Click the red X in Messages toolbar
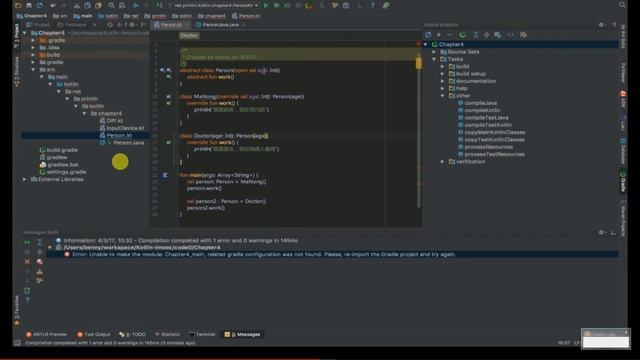The width and height of the screenshot is (640, 360). click(x=27, y=262)
